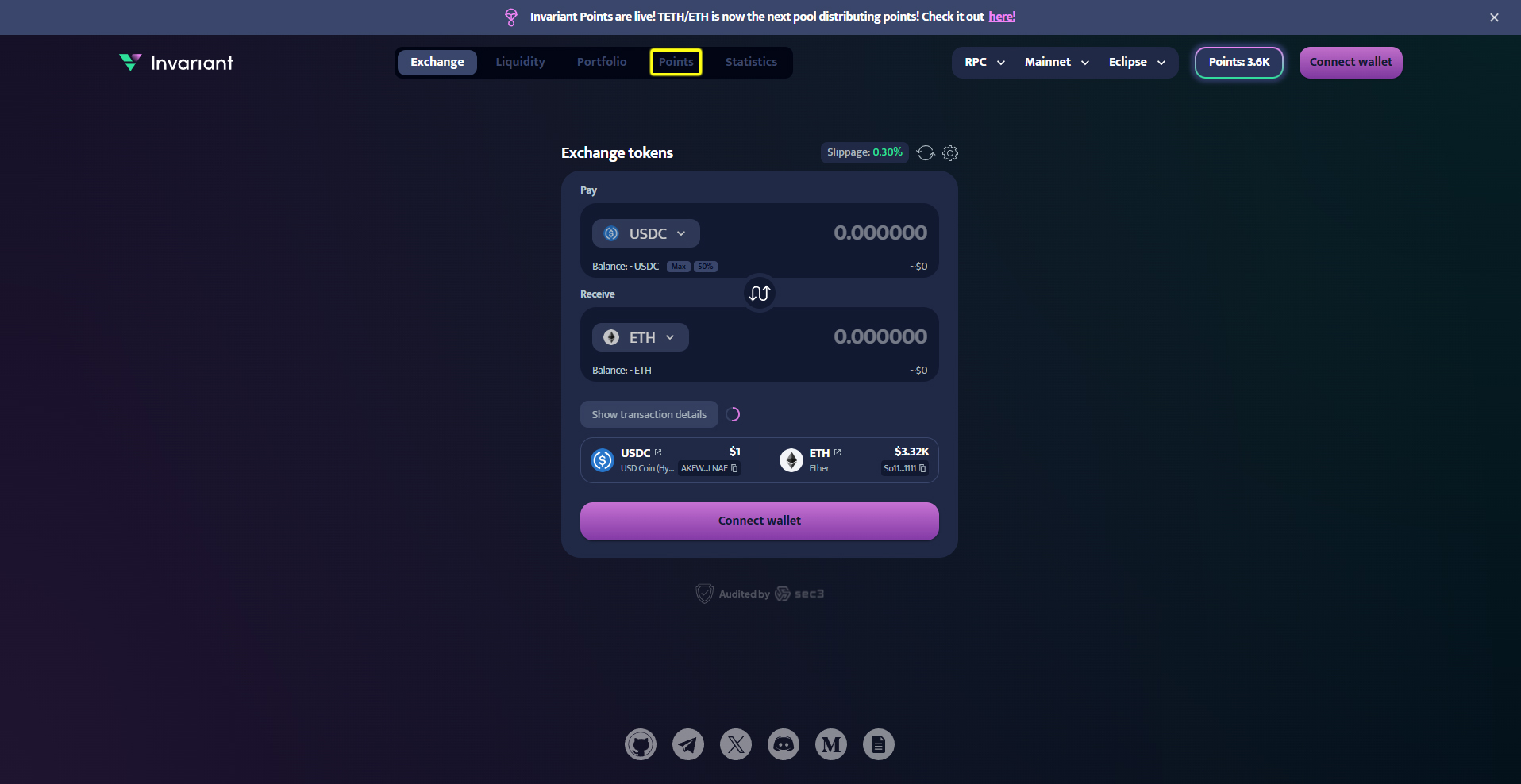Open the Mainnet network dropdown
Viewport: 1521px width, 784px height.
point(1057,62)
